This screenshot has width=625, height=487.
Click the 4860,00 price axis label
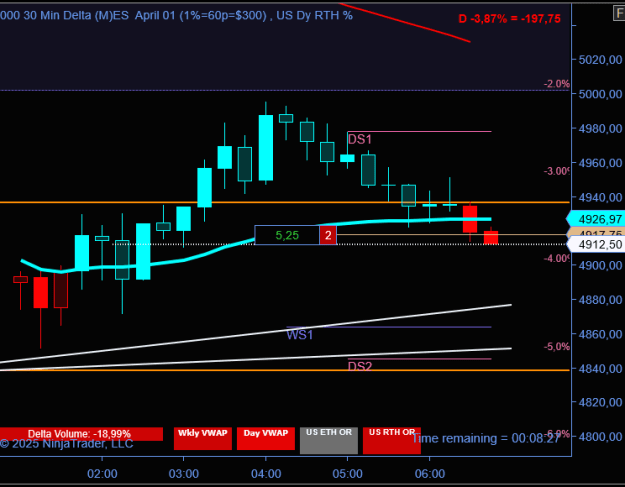(600, 334)
